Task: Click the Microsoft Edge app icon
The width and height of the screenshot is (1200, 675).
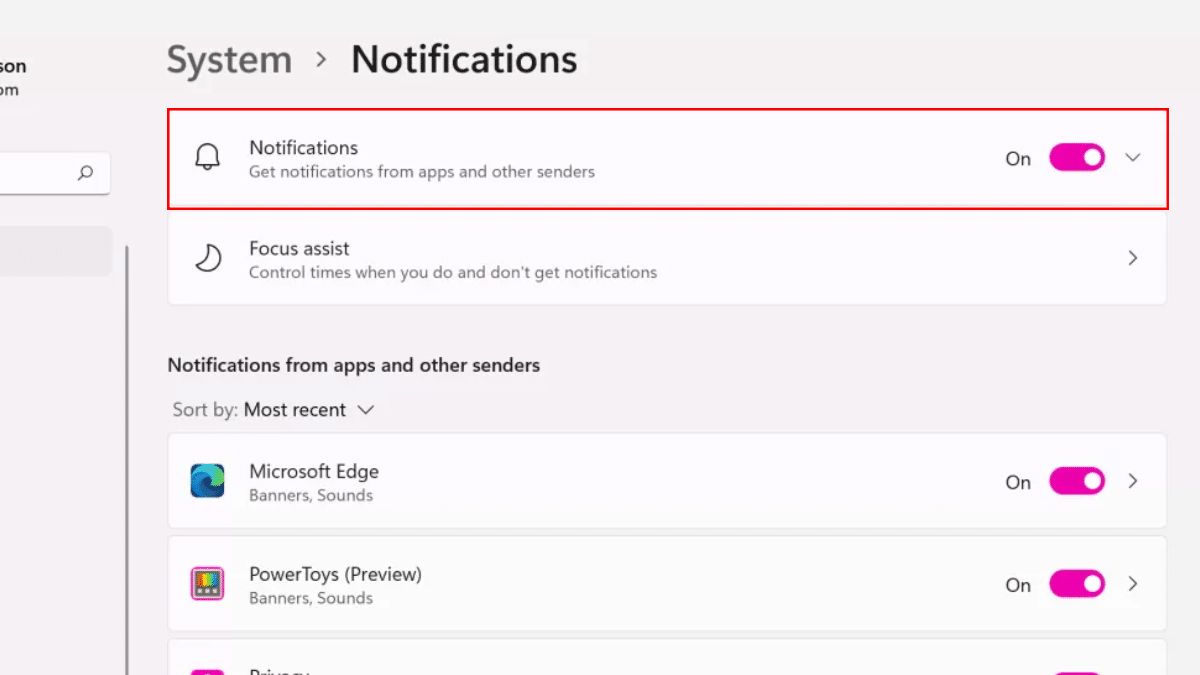Action: click(207, 481)
